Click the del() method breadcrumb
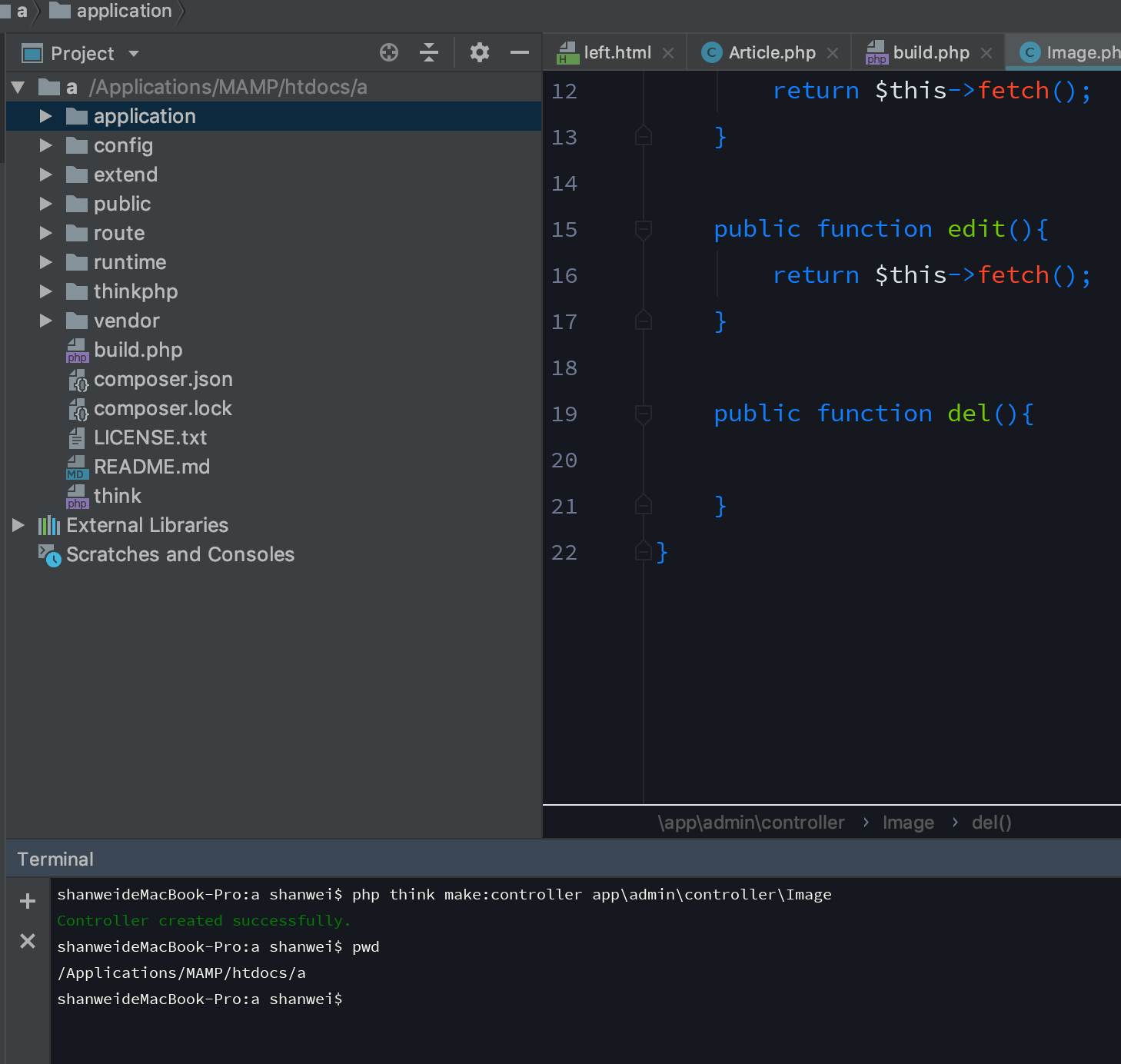The image size is (1121, 1064). click(992, 823)
